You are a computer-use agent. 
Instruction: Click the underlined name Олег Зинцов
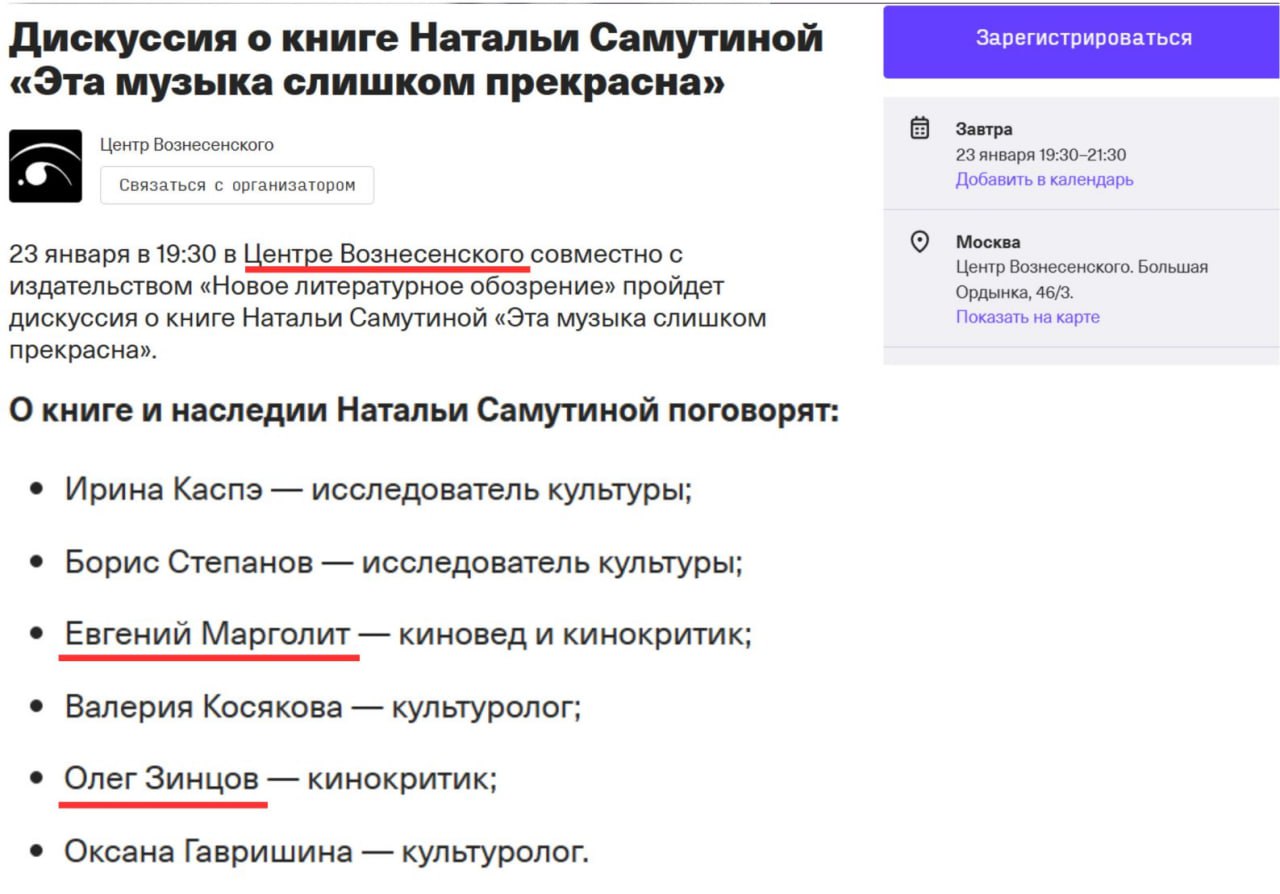tap(162, 778)
